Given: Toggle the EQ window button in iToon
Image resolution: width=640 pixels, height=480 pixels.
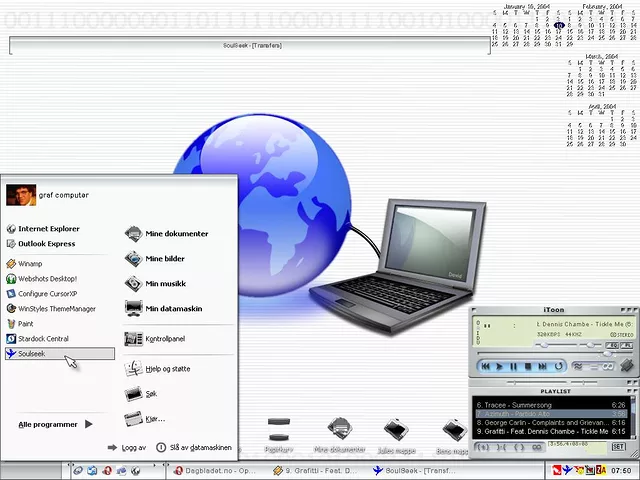Looking at the screenshot, I should pyautogui.click(x=610, y=345).
